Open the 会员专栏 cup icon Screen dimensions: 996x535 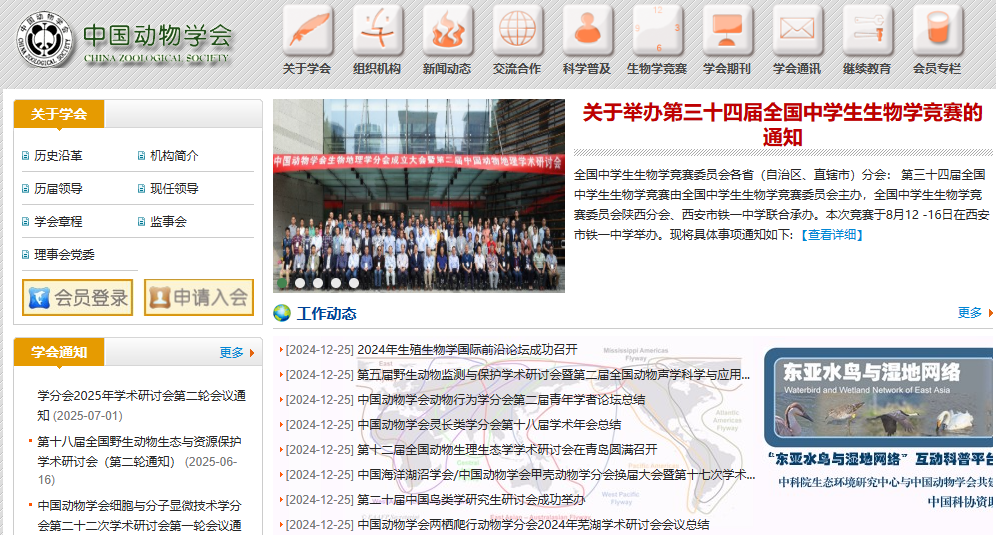click(x=937, y=31)
